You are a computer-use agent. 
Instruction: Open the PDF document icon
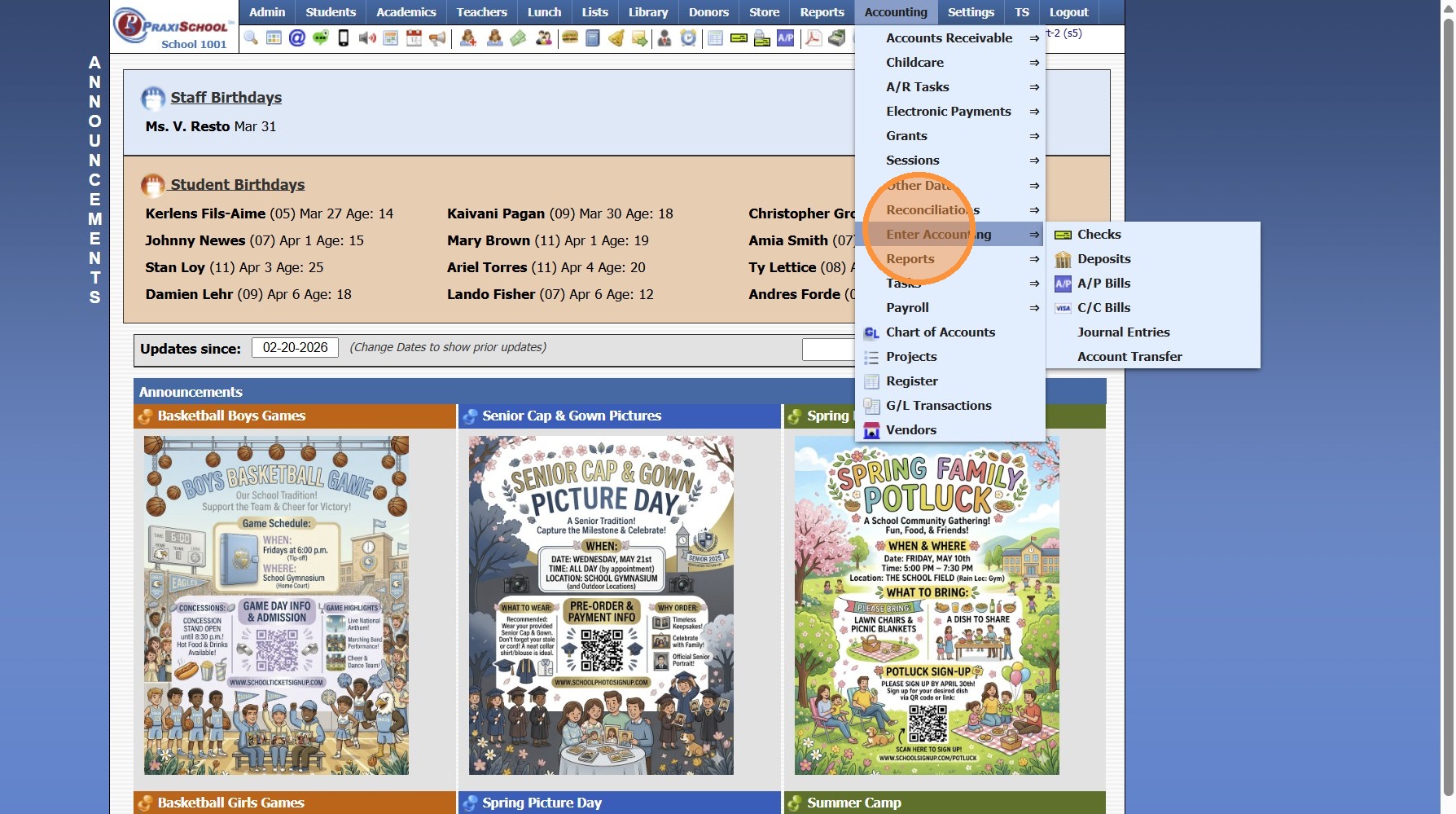(813, 37)
